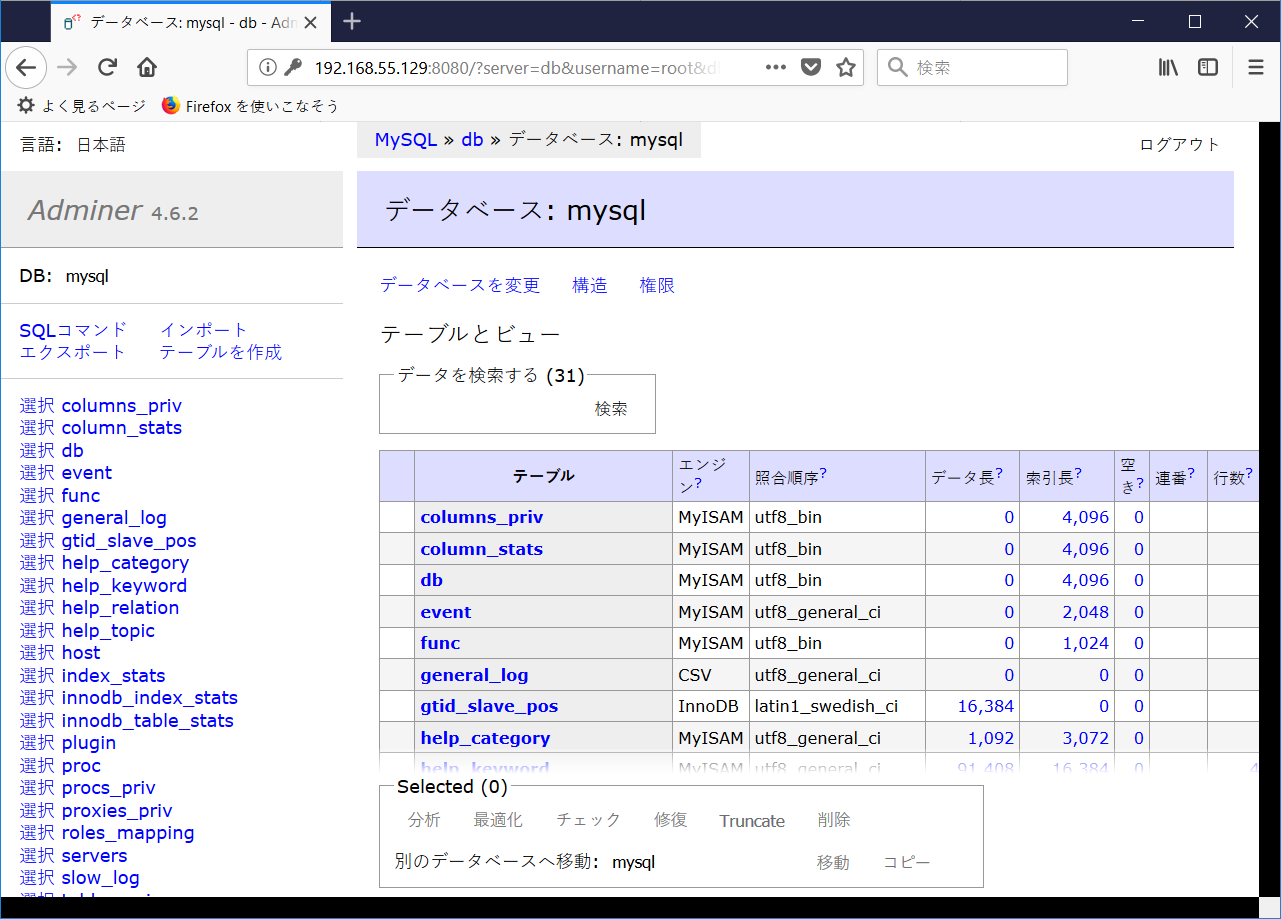The width and height of the screenshot is (1281, 919).
Task: Switch to the データベース: mysql browser tab
Action: [180, 20]
